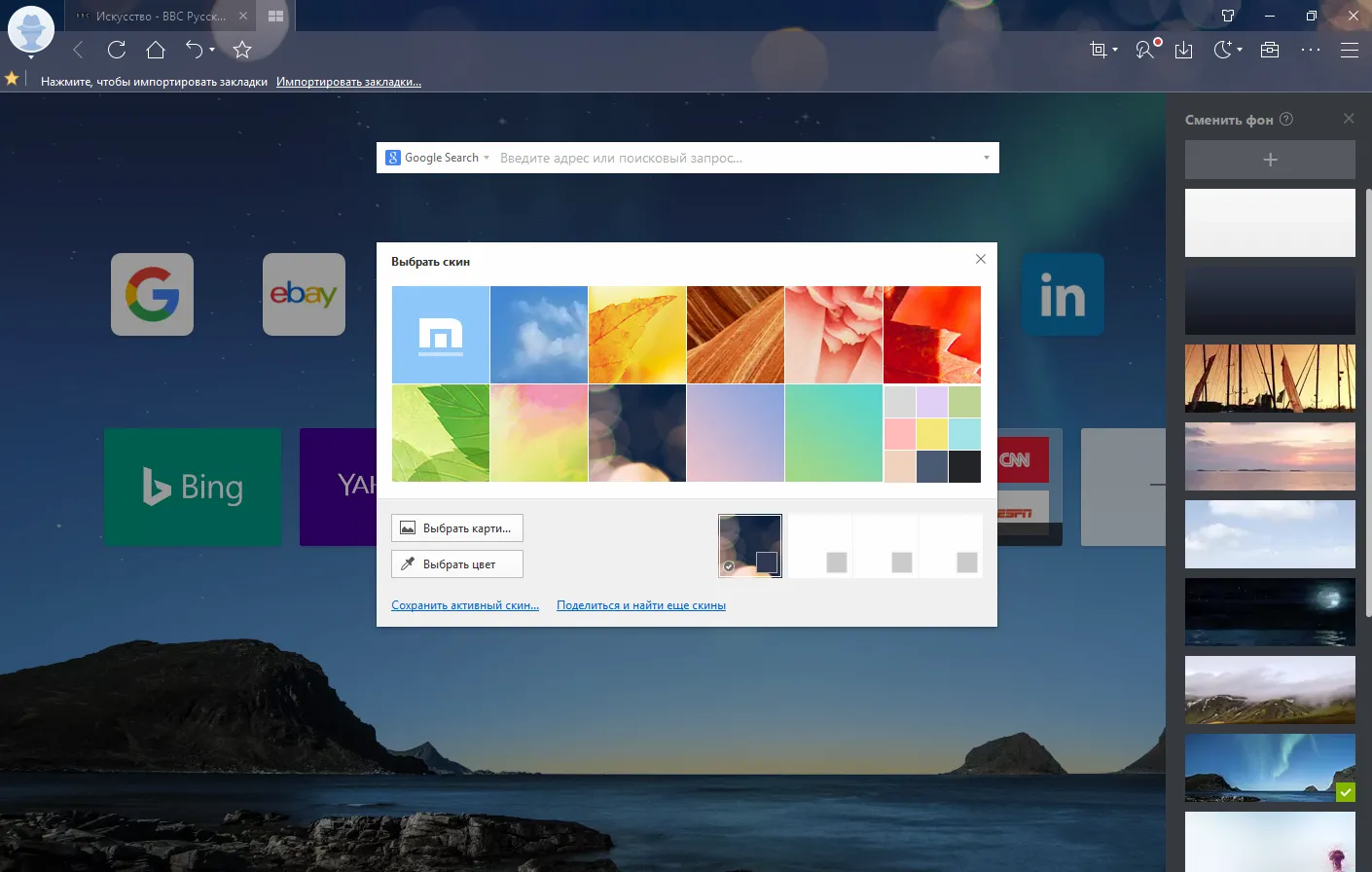Close the Искусство - BBC tab
The width and height of the screenshot is (1372, 872).
(243, 16)
